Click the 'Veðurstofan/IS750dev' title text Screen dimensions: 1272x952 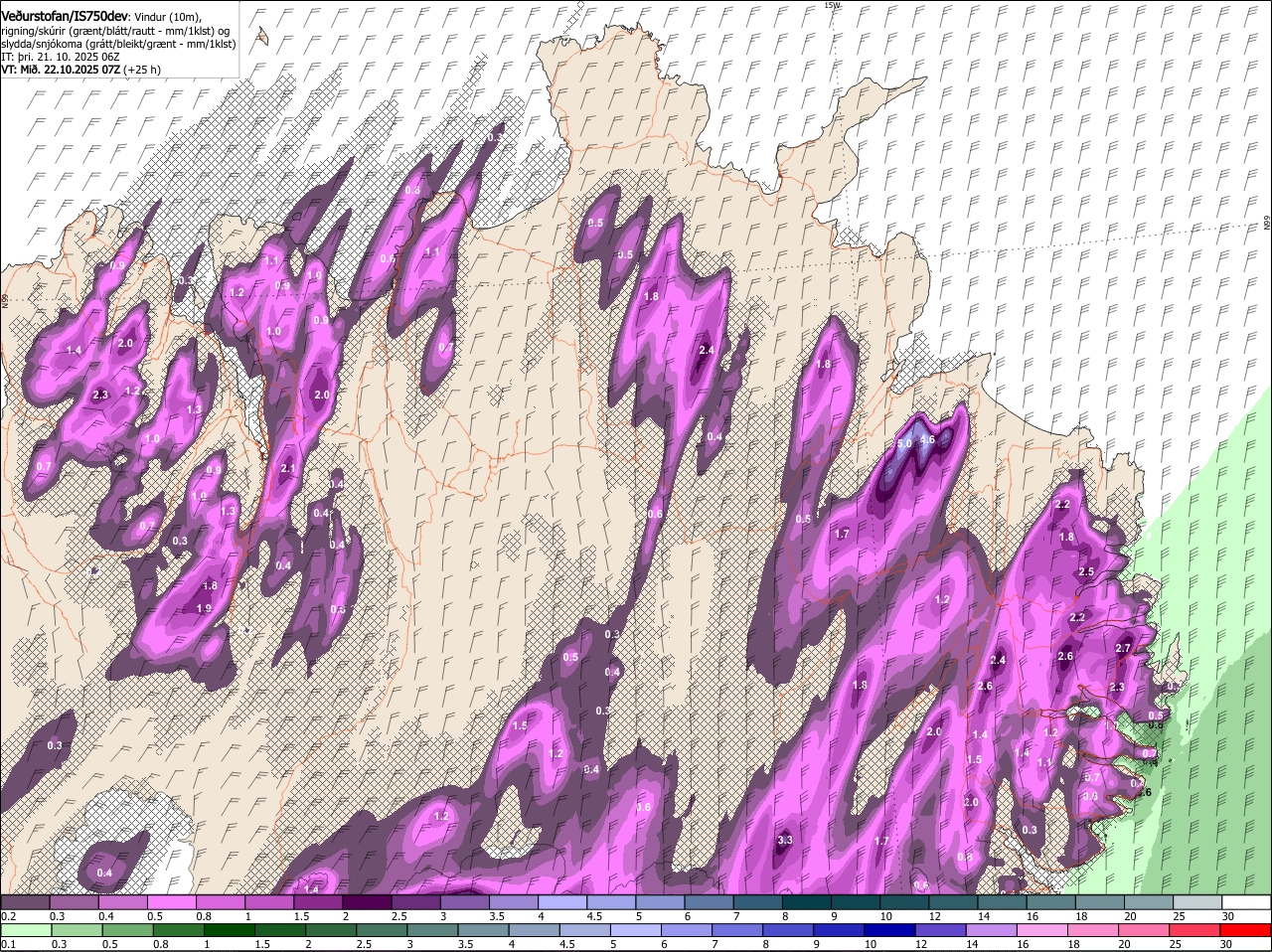pyautogui.click(x=65, y=16)
